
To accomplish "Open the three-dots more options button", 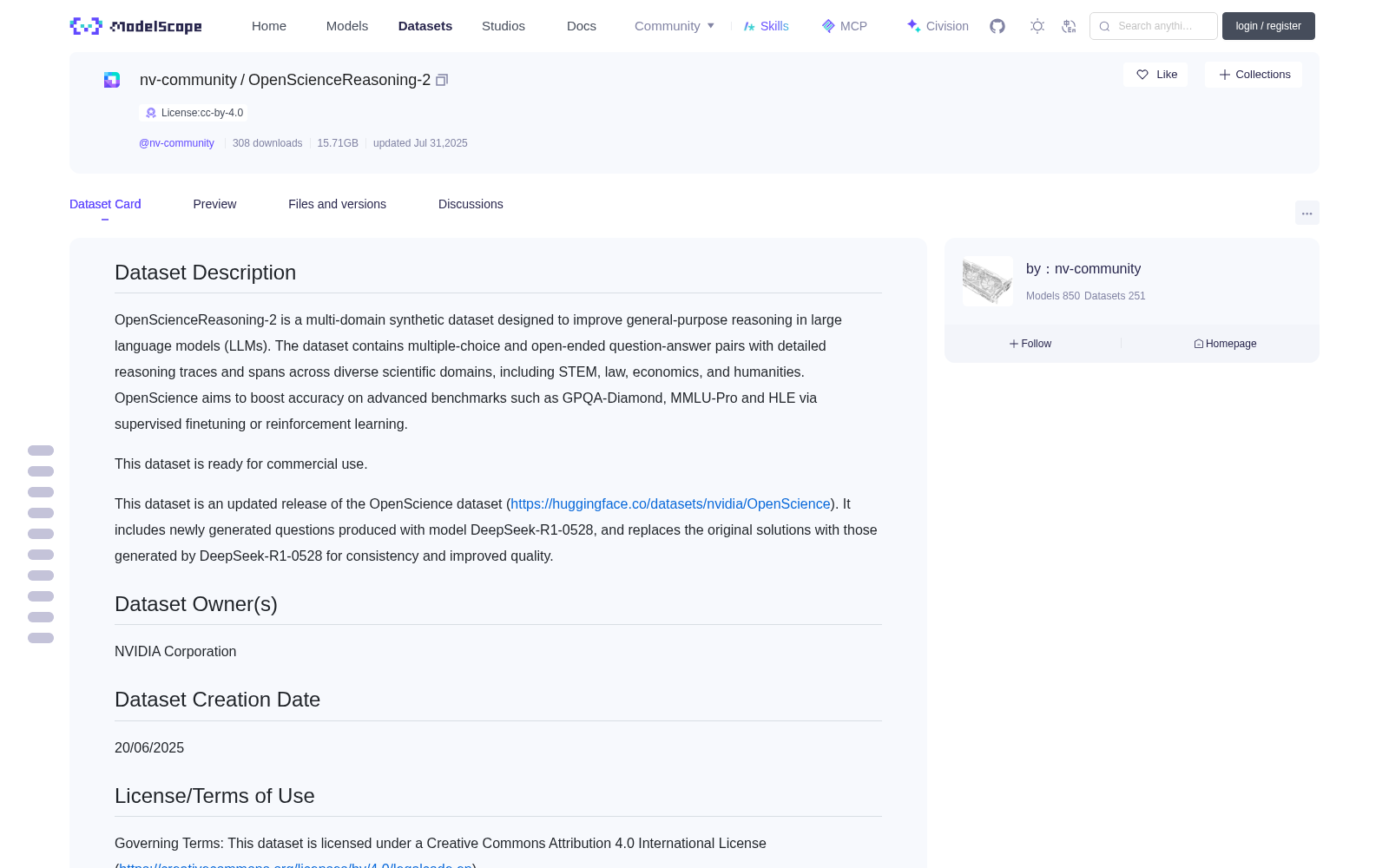I will pos(1307,213).
